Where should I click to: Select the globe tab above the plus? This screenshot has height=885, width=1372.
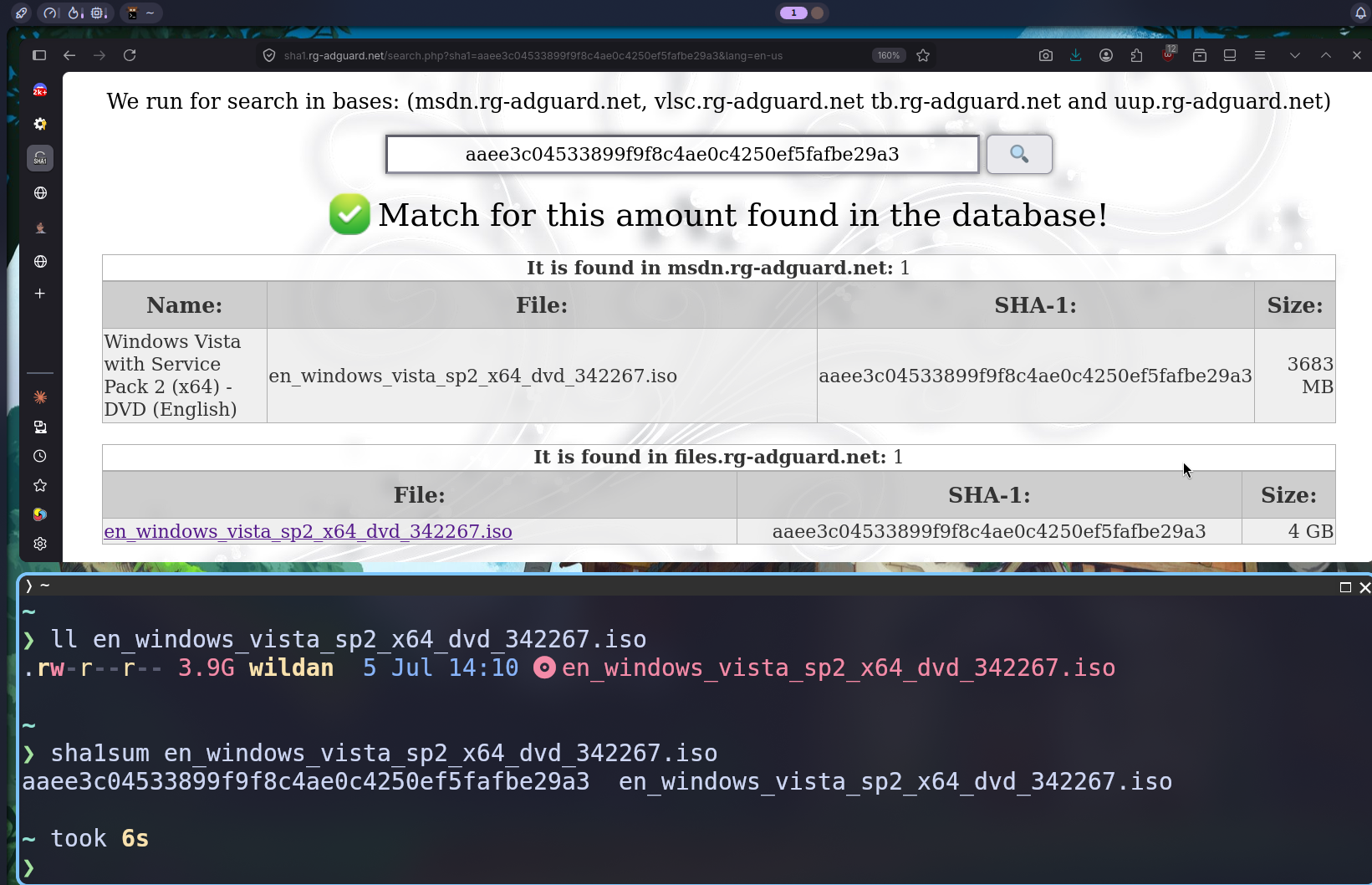39,262
